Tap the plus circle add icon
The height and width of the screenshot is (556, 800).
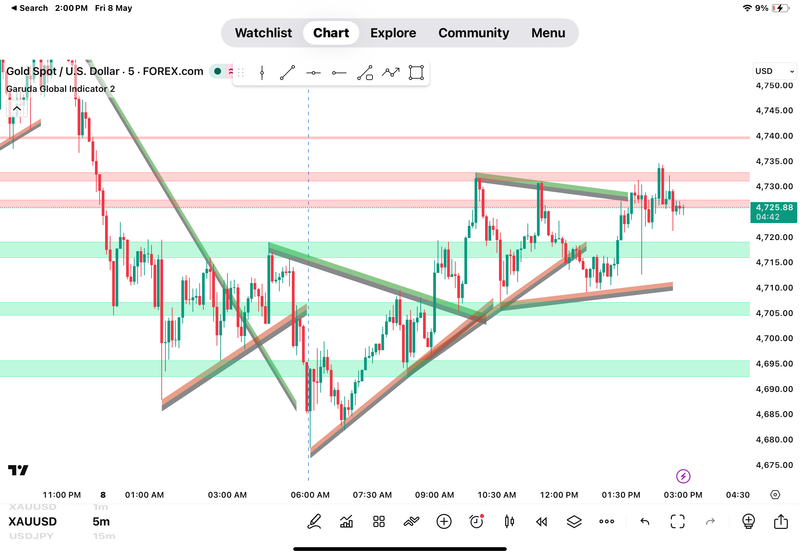click(x=444, y=521)
